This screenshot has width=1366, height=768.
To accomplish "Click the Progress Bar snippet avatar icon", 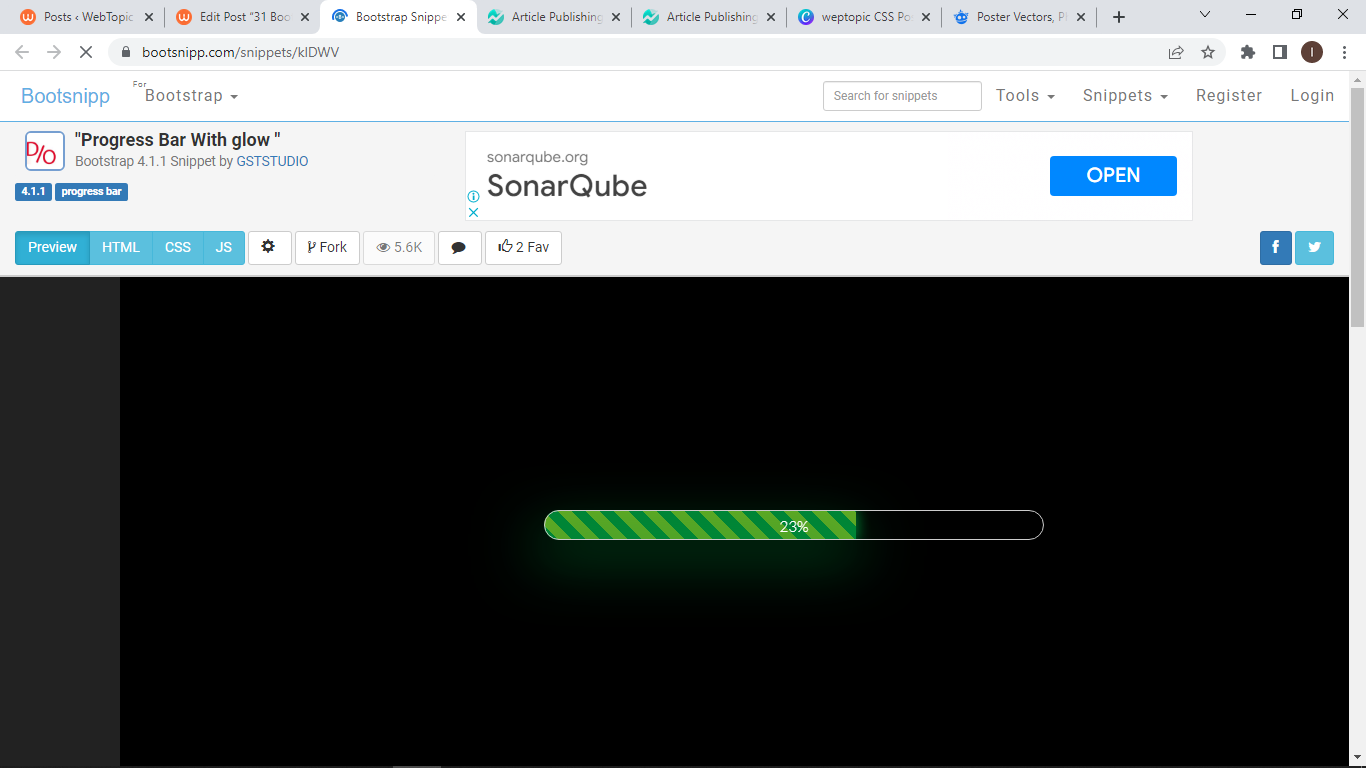I will (x=42, y=150).
